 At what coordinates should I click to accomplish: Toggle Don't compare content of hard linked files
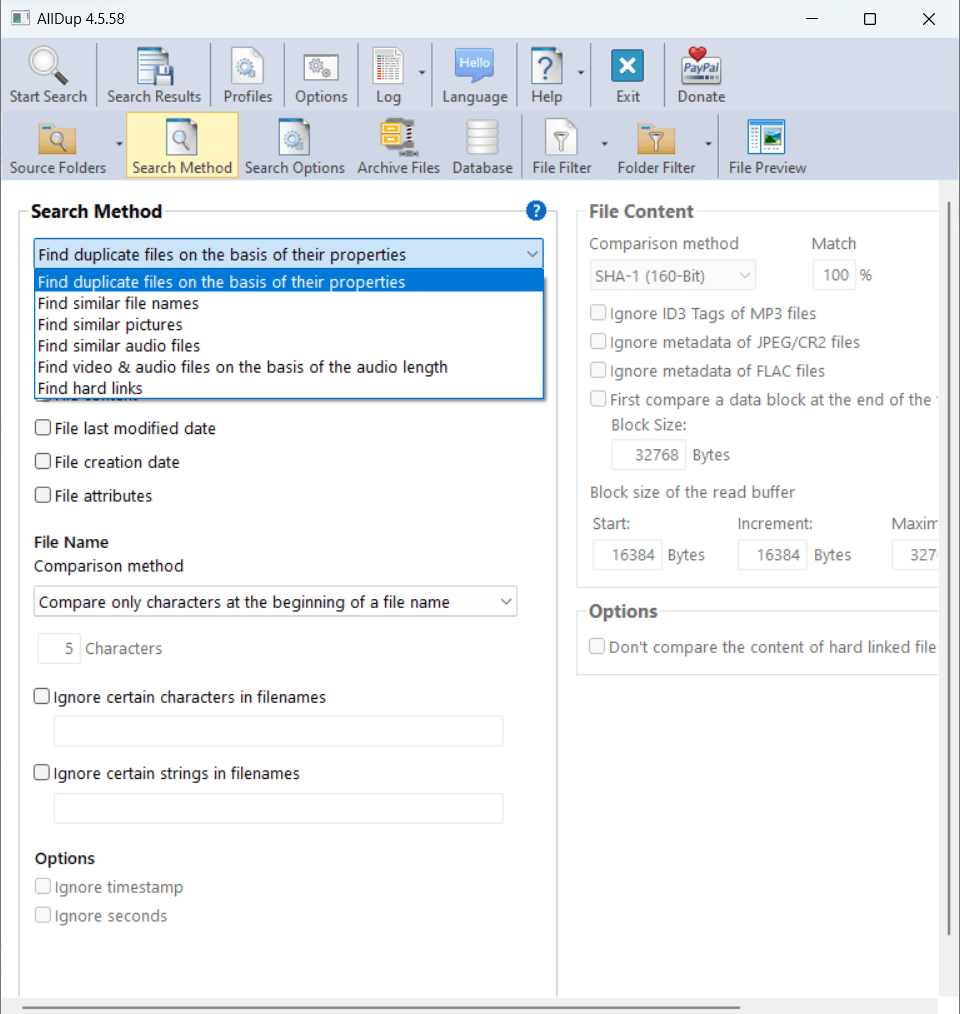point(597,647)
